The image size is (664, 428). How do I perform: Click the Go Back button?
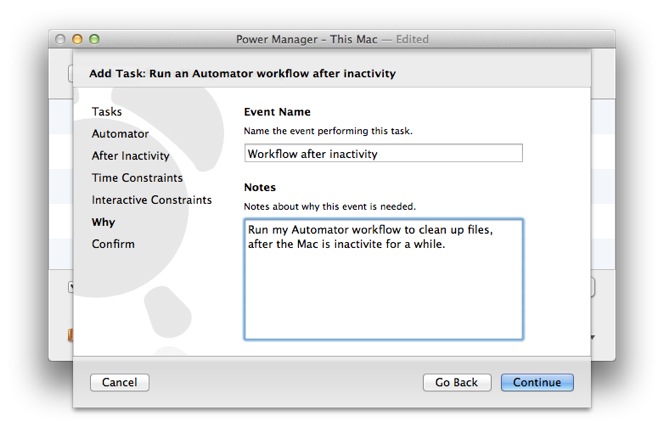(x=456, y=382)
